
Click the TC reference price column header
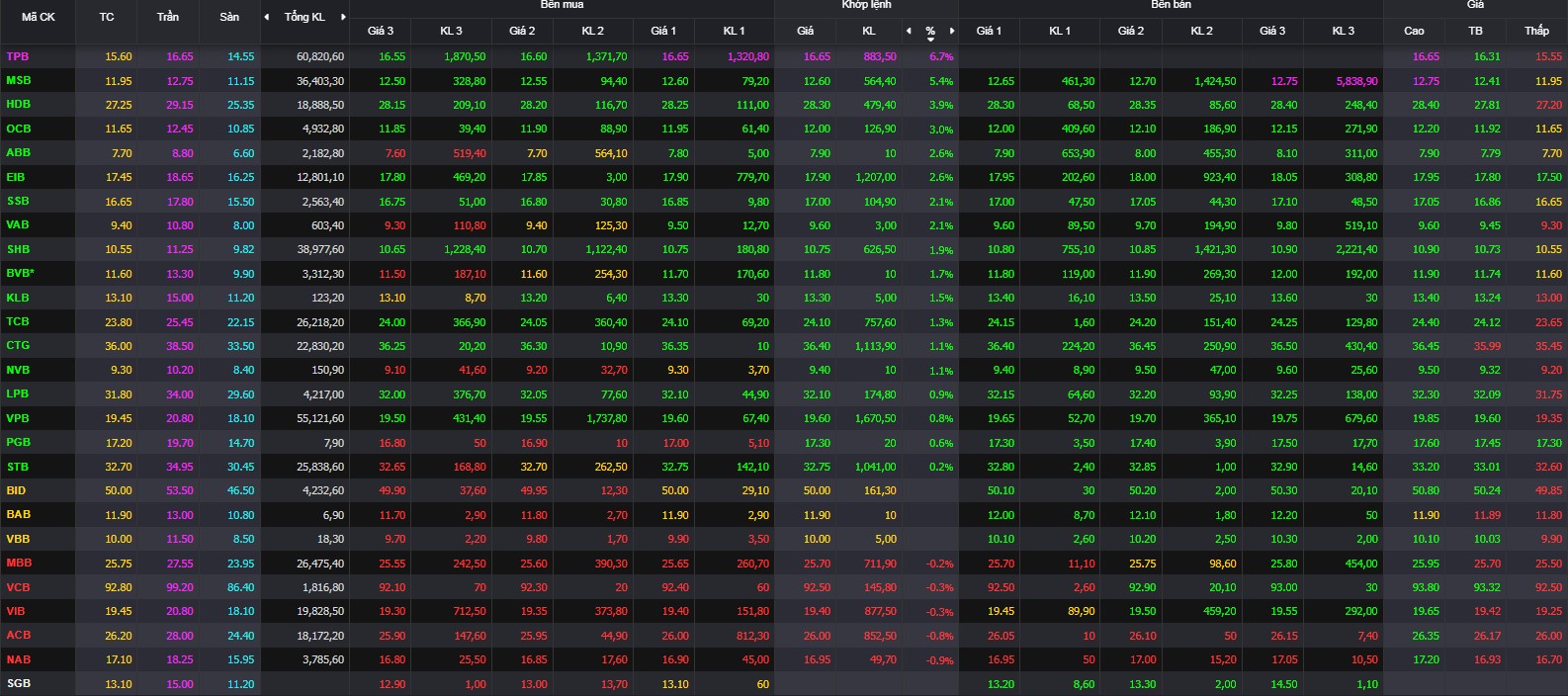[107, 17]
